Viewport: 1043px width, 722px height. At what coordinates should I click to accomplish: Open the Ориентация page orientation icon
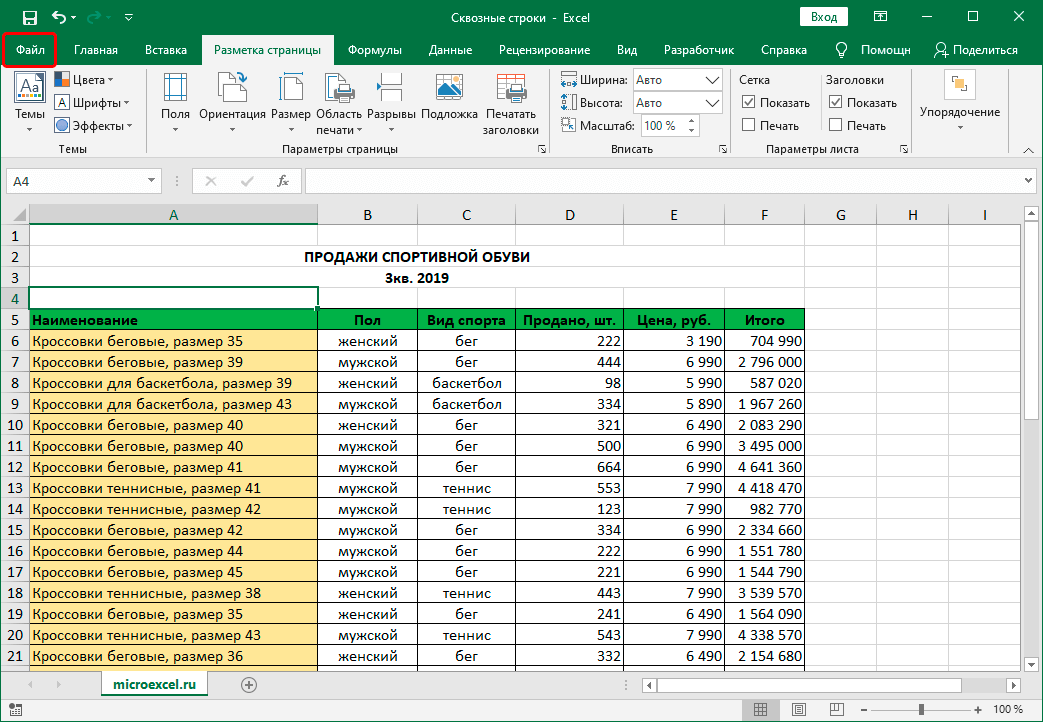(x=232, y=91)
